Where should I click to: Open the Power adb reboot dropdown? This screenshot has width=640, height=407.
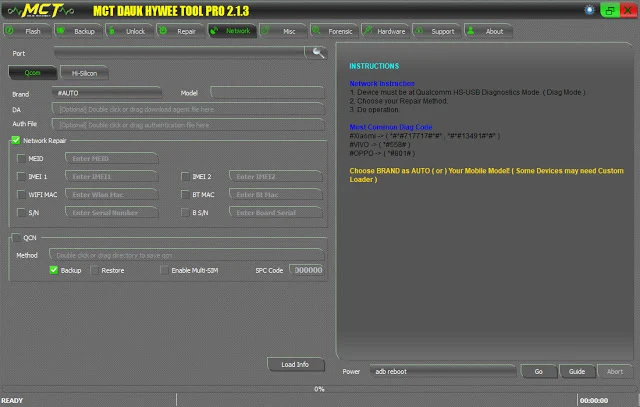click(443, 371)
